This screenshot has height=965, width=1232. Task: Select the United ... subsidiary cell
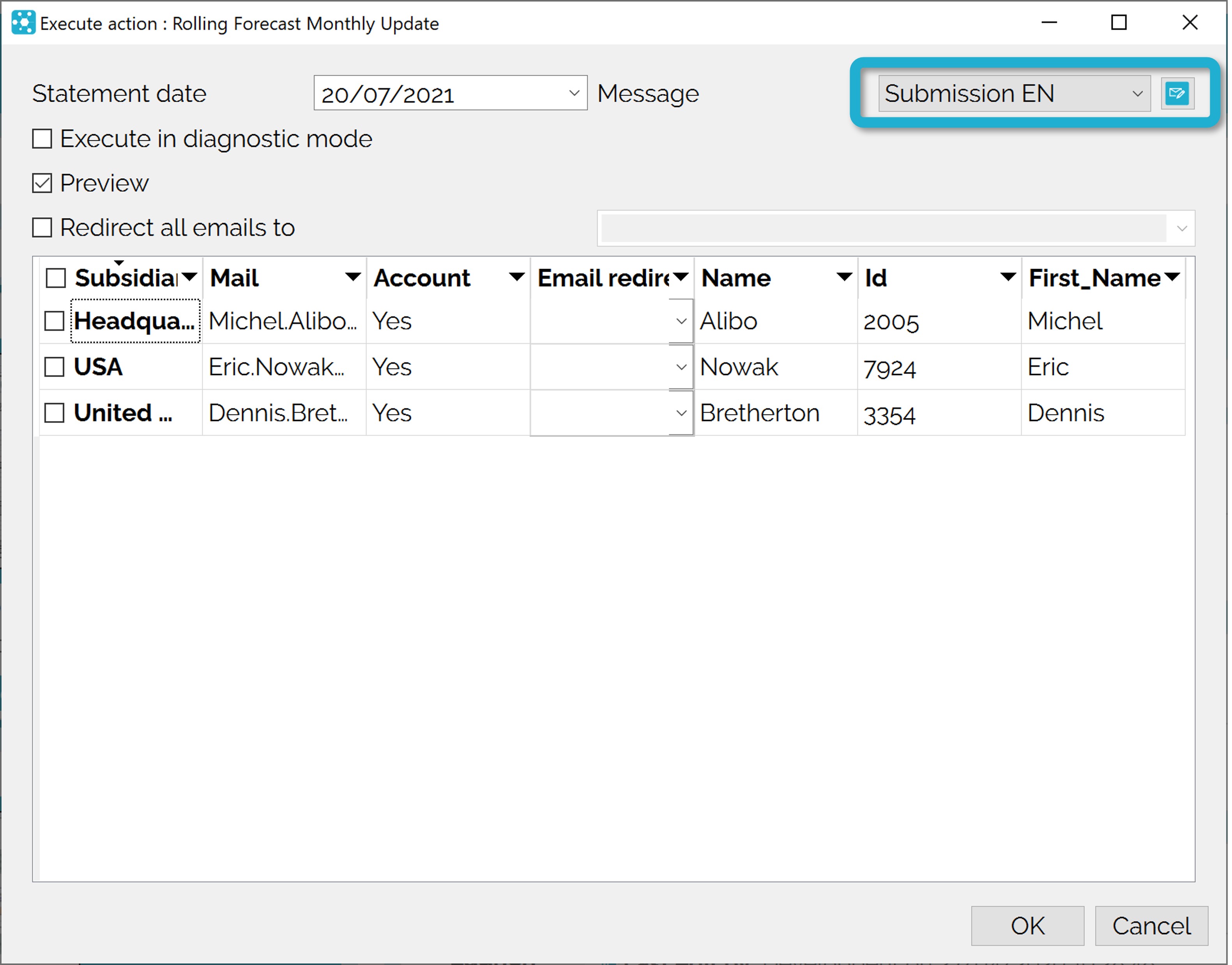[x=136, y=413]
